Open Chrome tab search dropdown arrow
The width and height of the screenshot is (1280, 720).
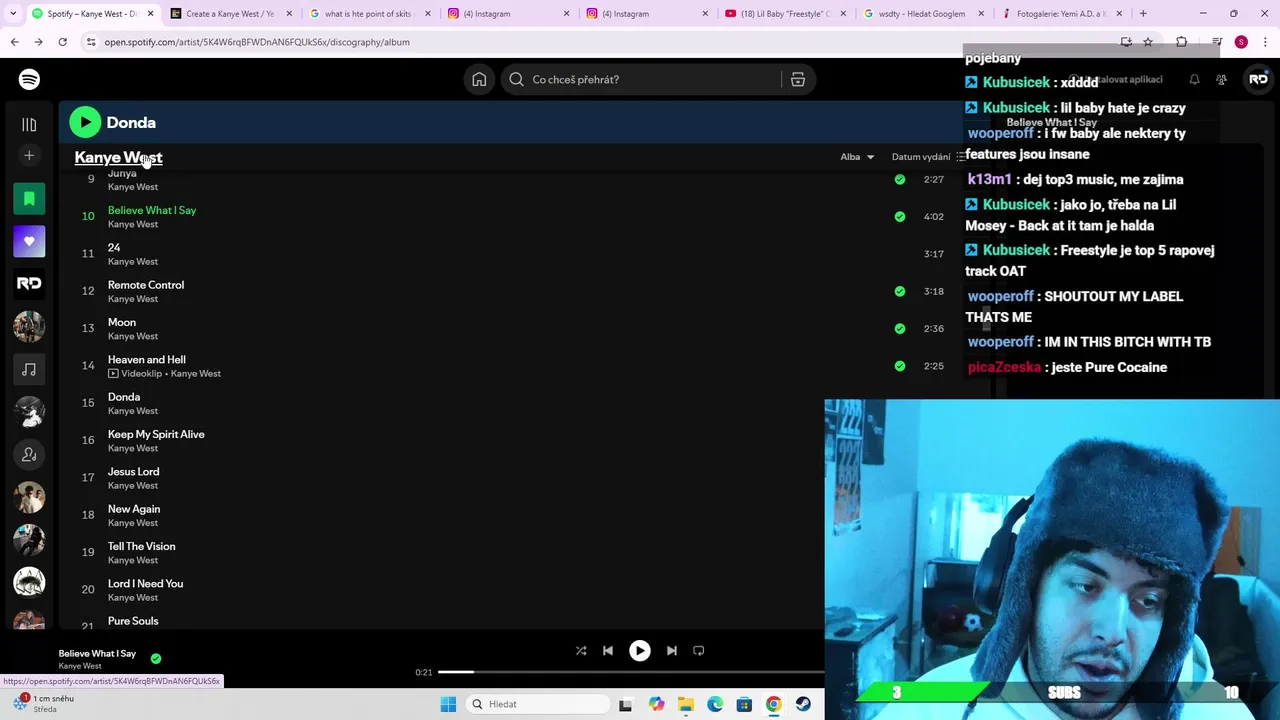pos(14,14)
